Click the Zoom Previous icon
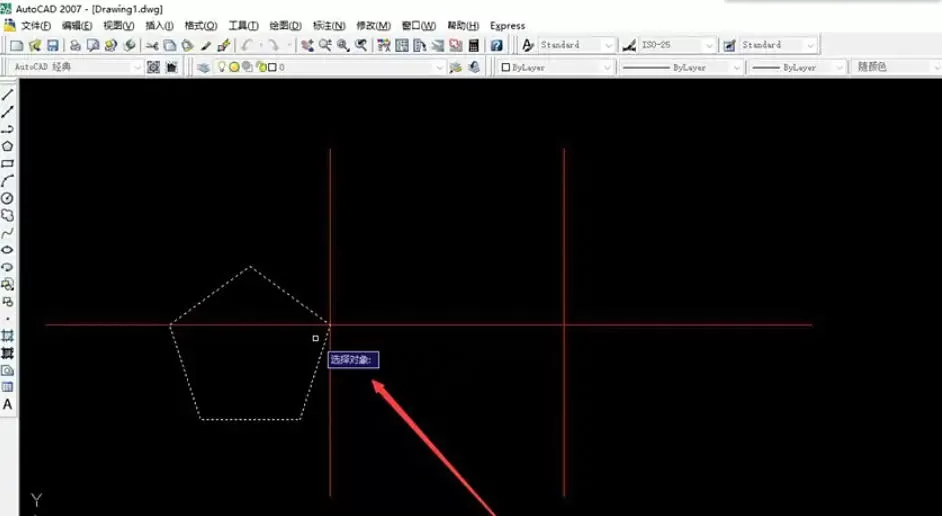This screenshot has width=942, height=516. point(361,45)
